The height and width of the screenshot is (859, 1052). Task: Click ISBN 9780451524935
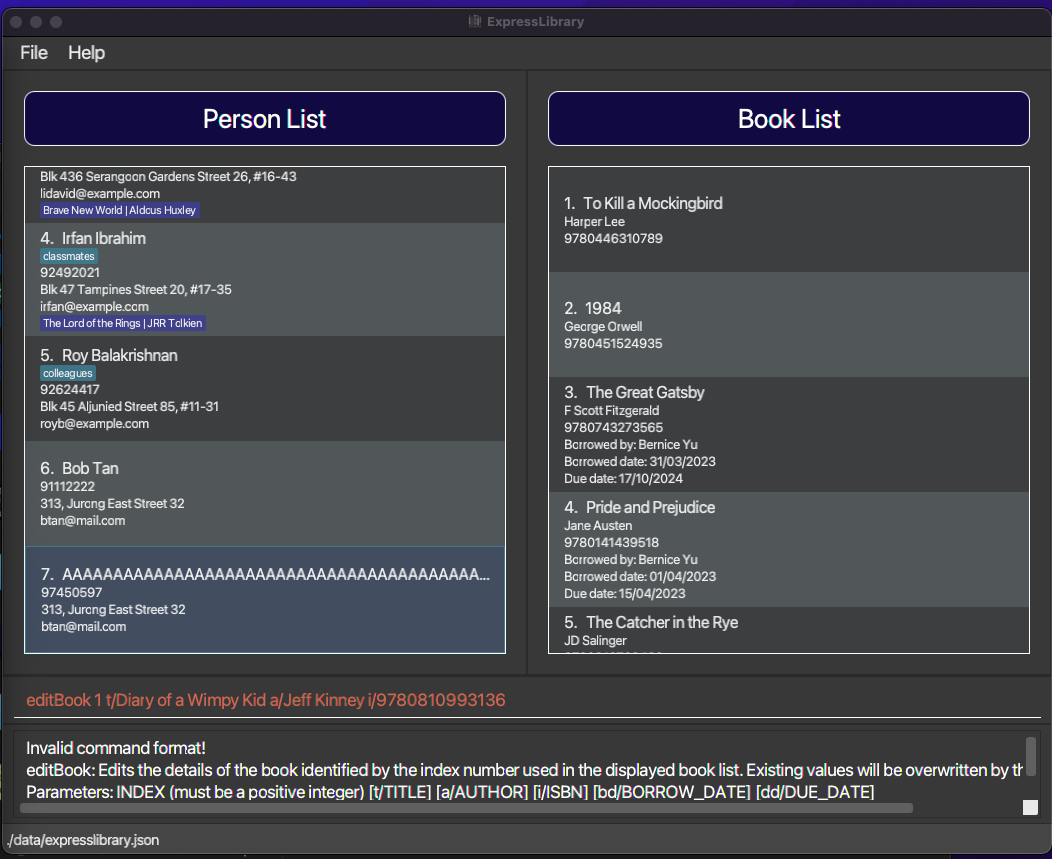coord(613,343)
